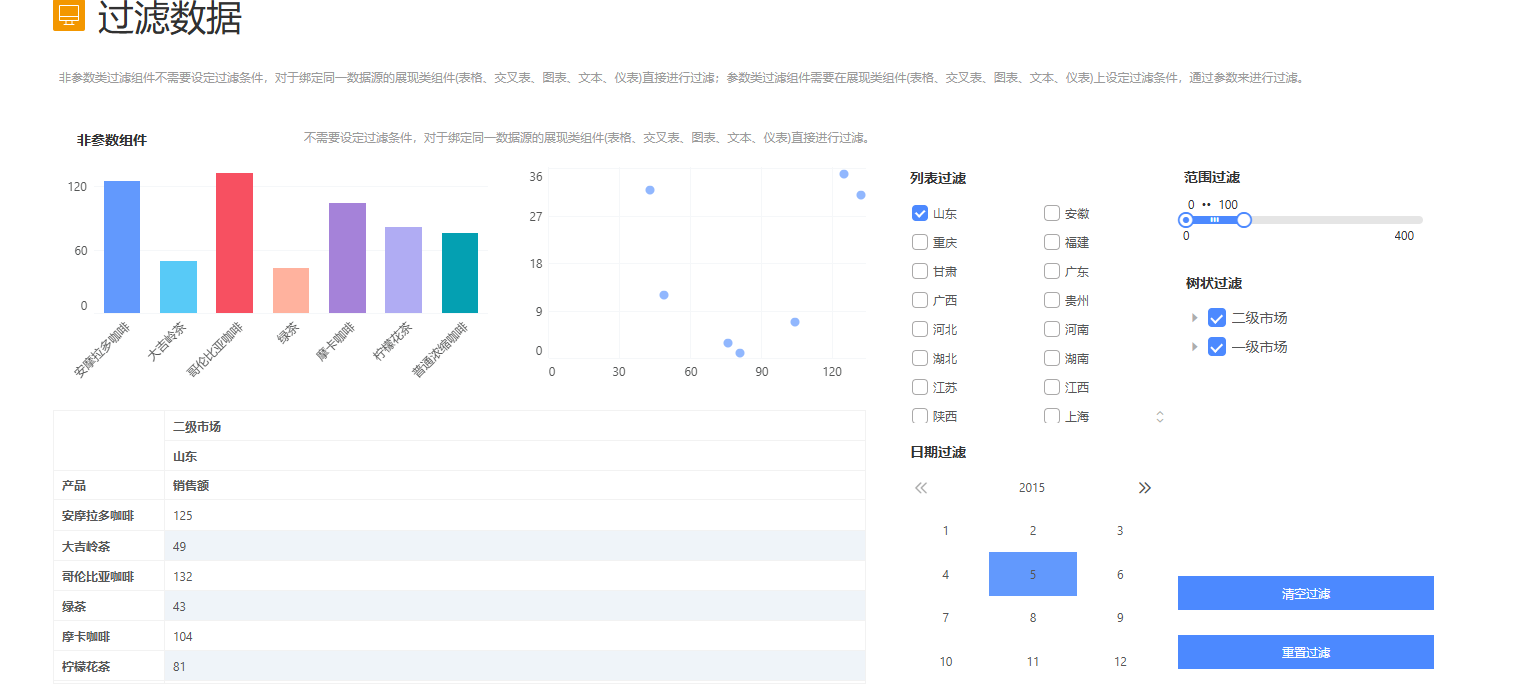1522x686 pixels.
Task: Select month 8 in the date filter
Action: click(x=1033, y=618)
